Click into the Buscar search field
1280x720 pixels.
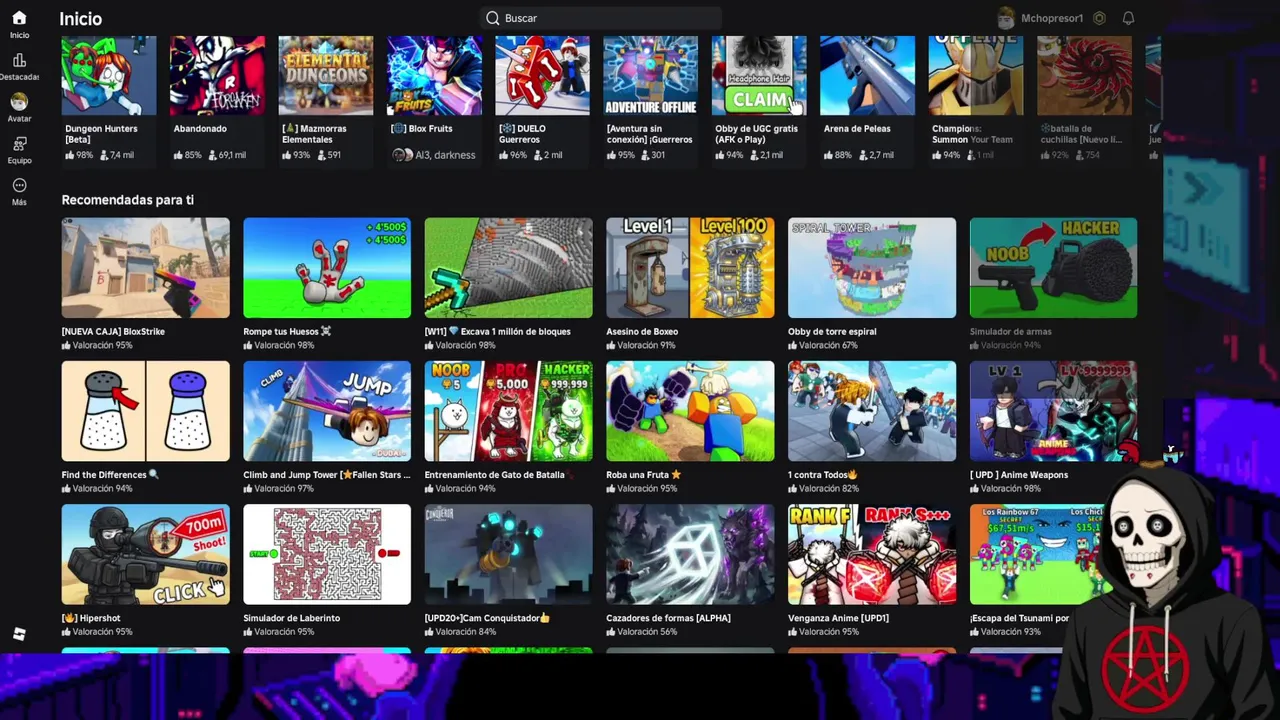tap(601, 18)
